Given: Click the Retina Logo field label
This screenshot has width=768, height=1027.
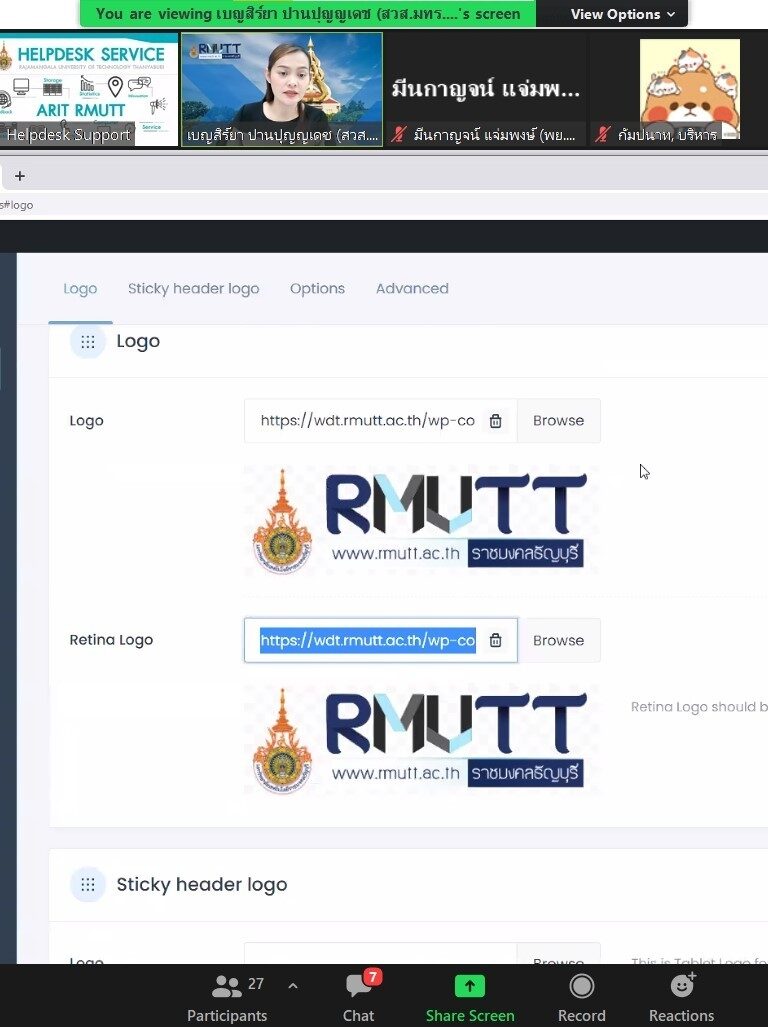Looking at the screenshot, I should click(111, 640).
